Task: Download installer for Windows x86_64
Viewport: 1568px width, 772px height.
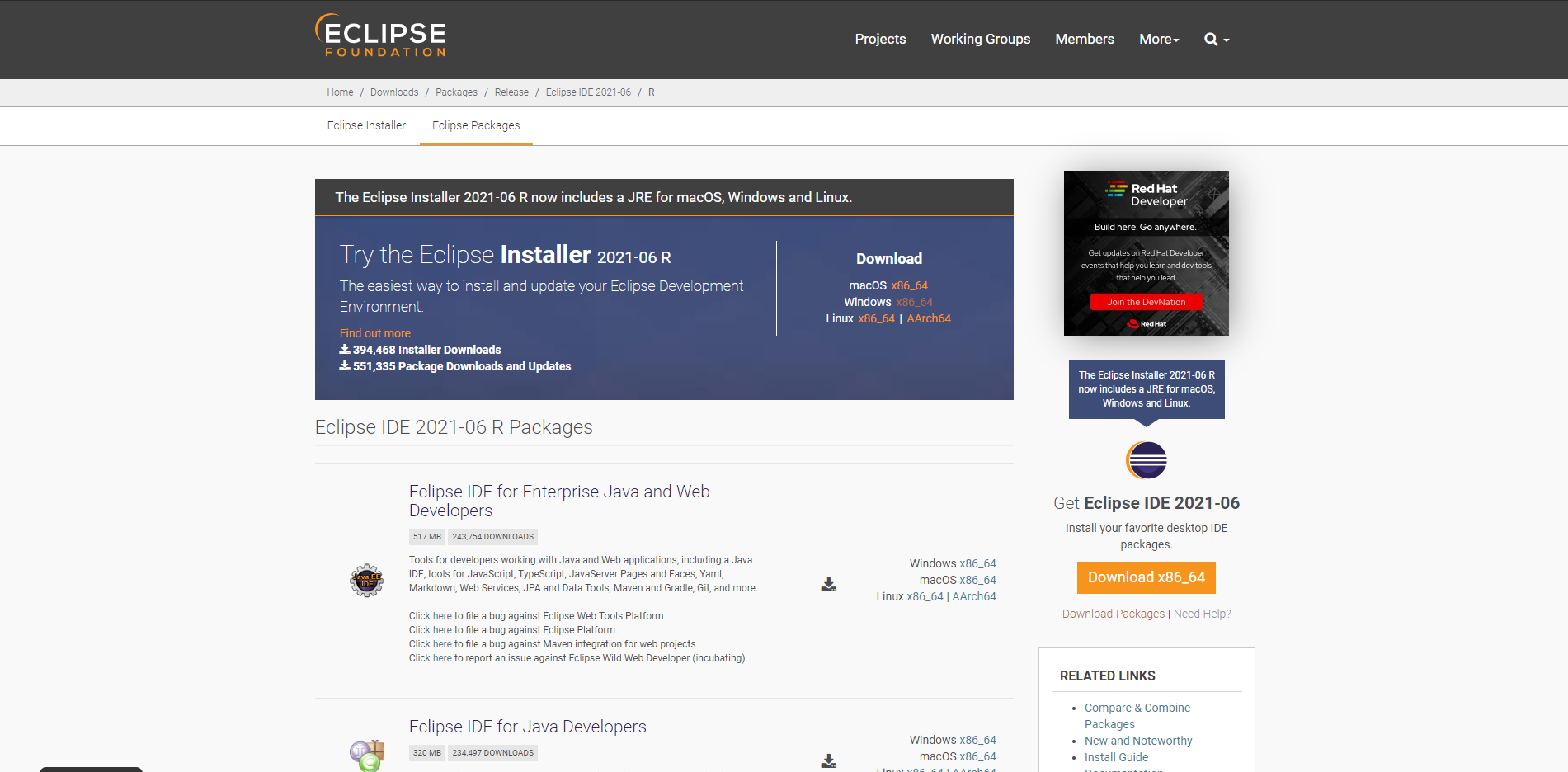Action: [x=915, y=302]
